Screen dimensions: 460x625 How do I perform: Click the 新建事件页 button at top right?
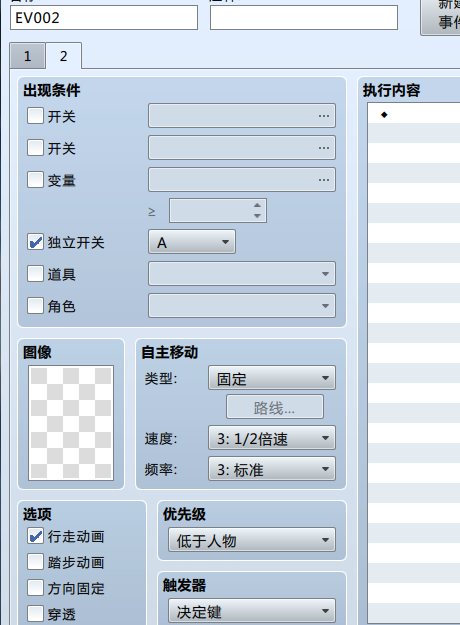[440, 16]
